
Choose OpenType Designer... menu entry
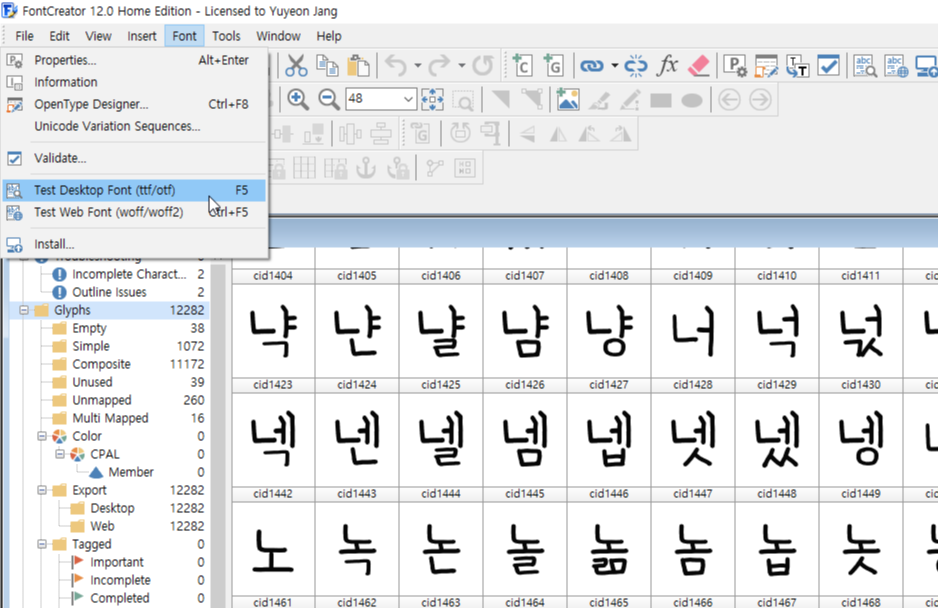point(135,104)
